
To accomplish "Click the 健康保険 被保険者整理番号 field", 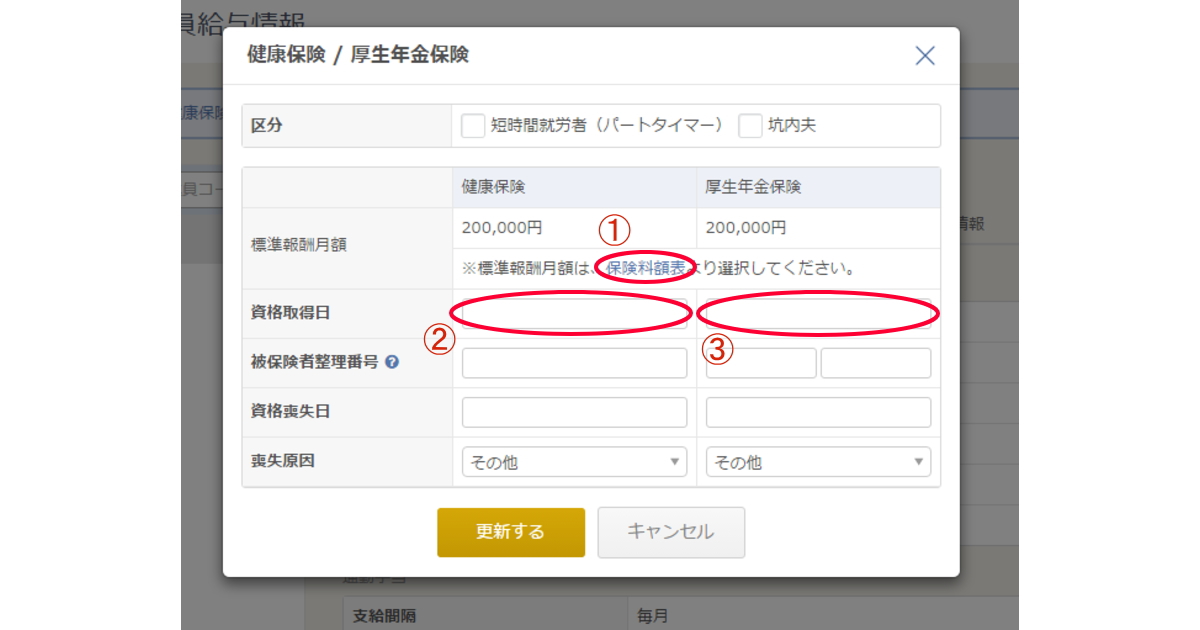I will [x=575, y=363].
